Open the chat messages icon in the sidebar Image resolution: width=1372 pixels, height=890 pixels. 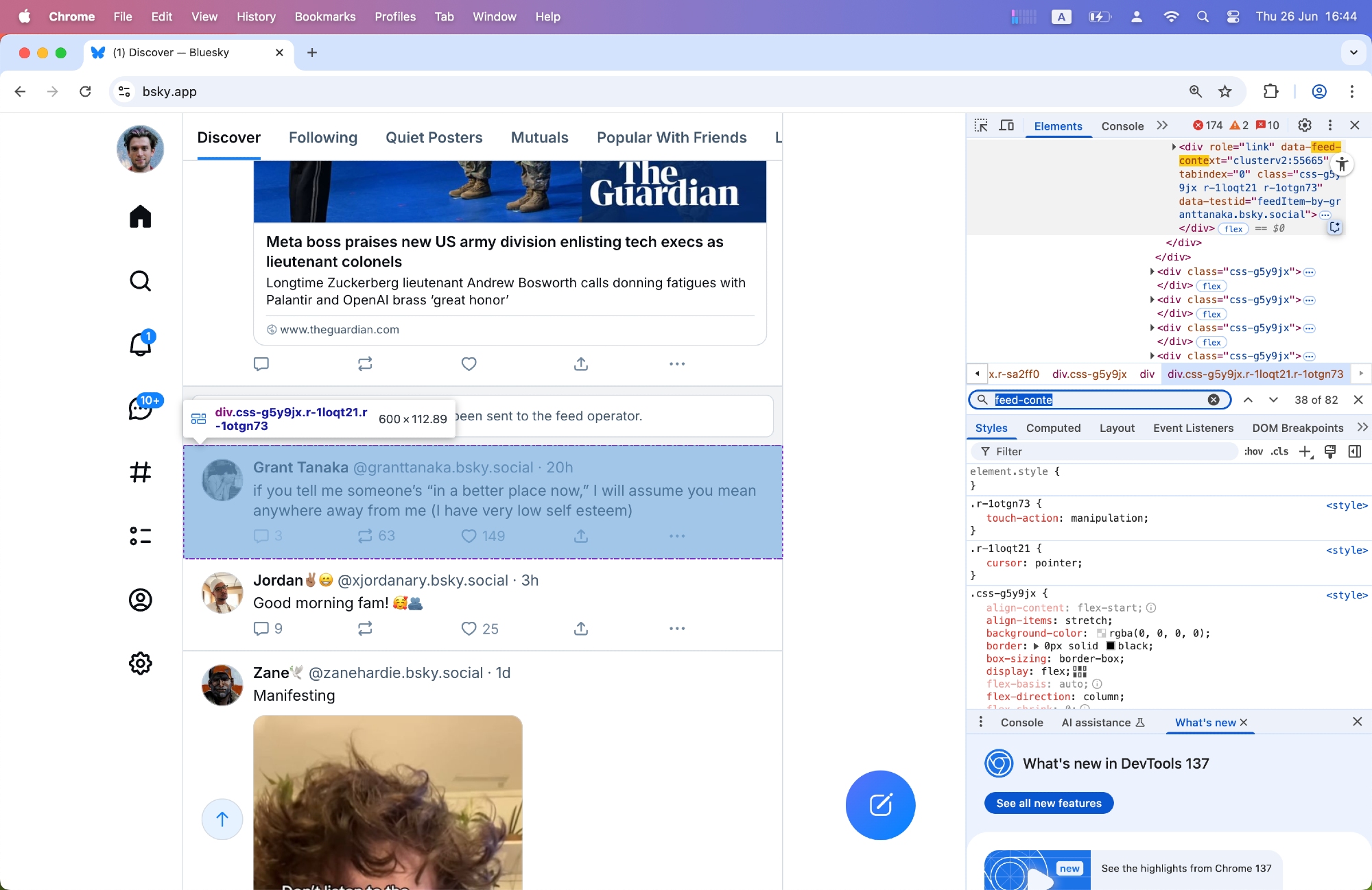pyautogui.click(x=141, y=409)
